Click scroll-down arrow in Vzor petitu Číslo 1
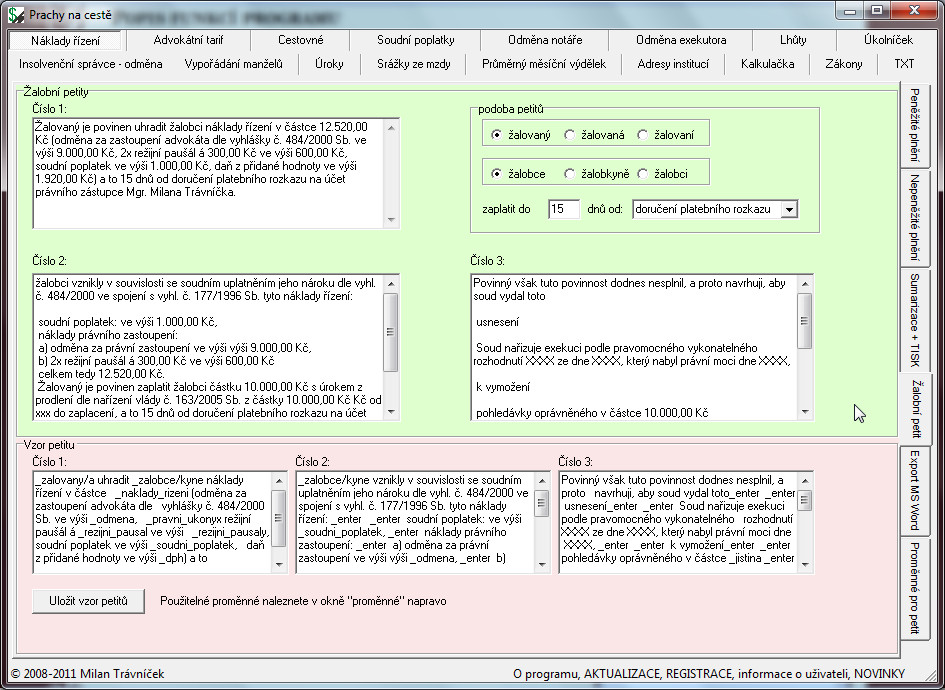The image size is (945, 690). click(278, 565)
